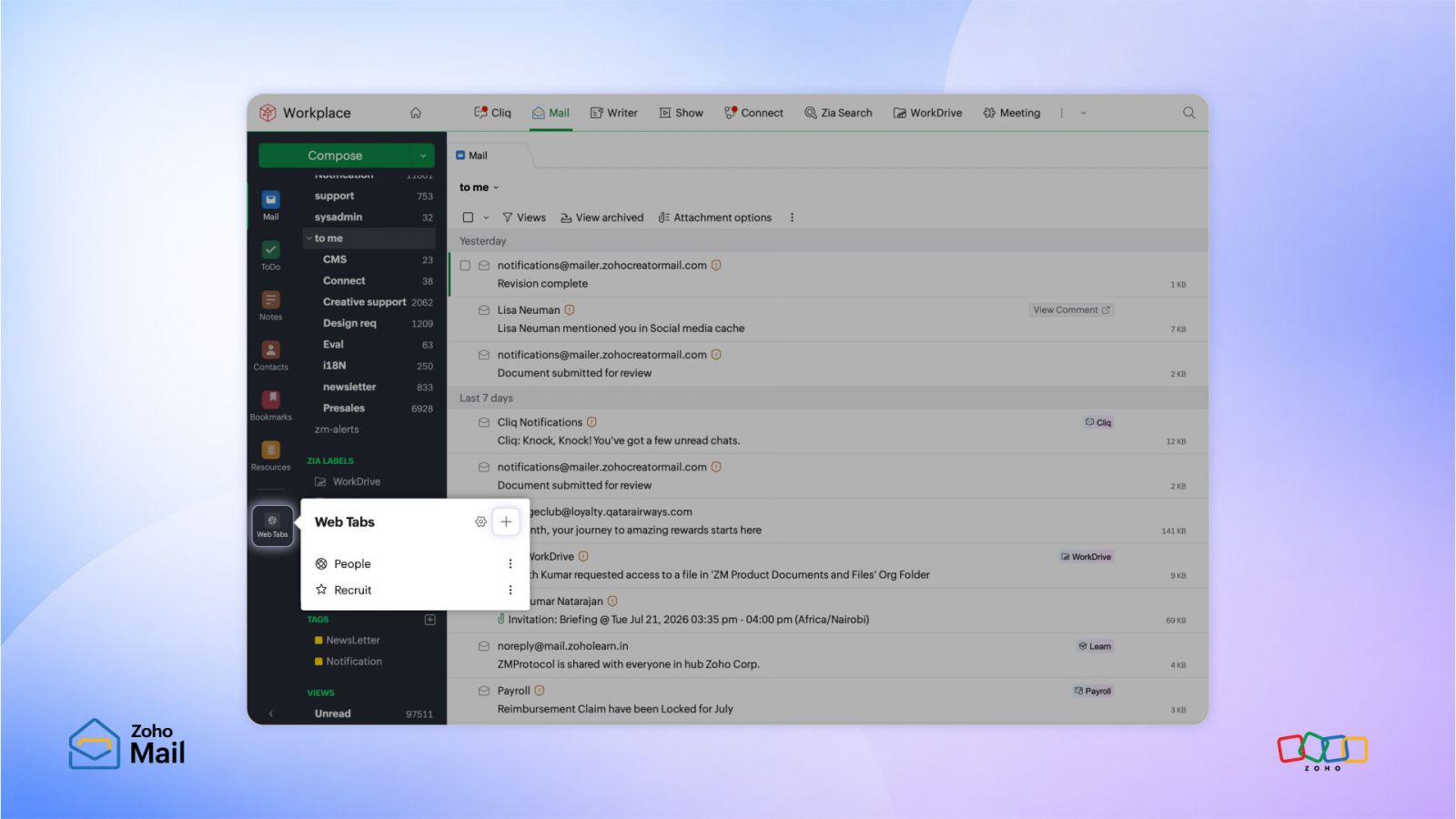Image resolution: width=1456 pixels, height=819 pixels.
Task: Collapse the 'to me' folder tree
Action: 309,238
